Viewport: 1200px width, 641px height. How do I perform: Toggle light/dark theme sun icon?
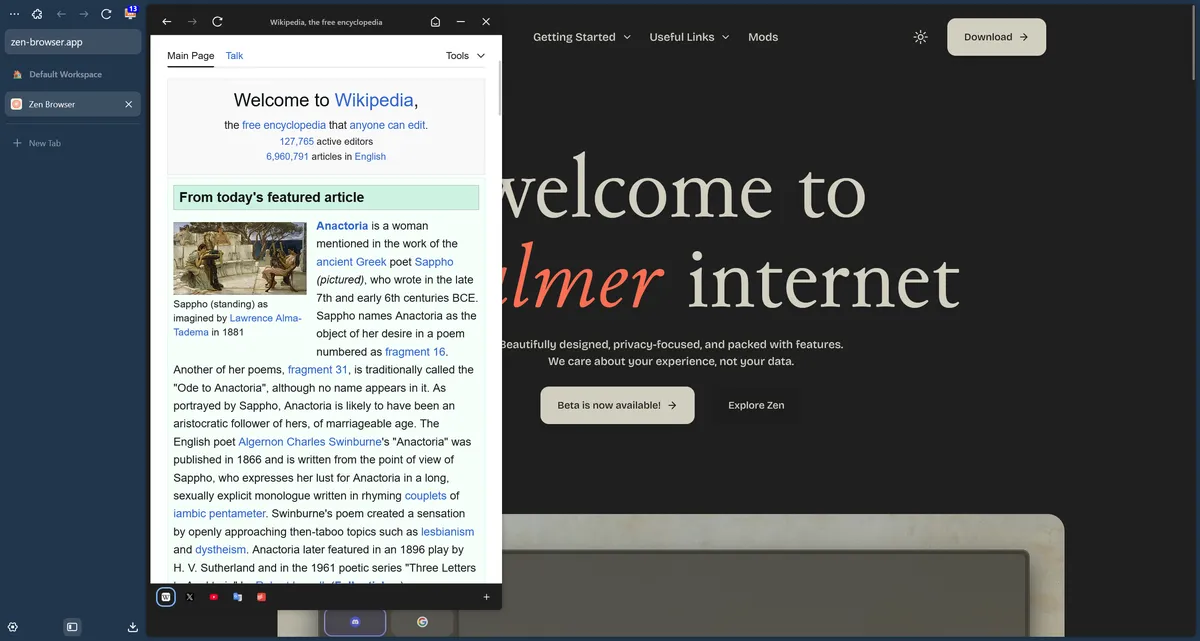pyautogui.click(x=921, y=37)
